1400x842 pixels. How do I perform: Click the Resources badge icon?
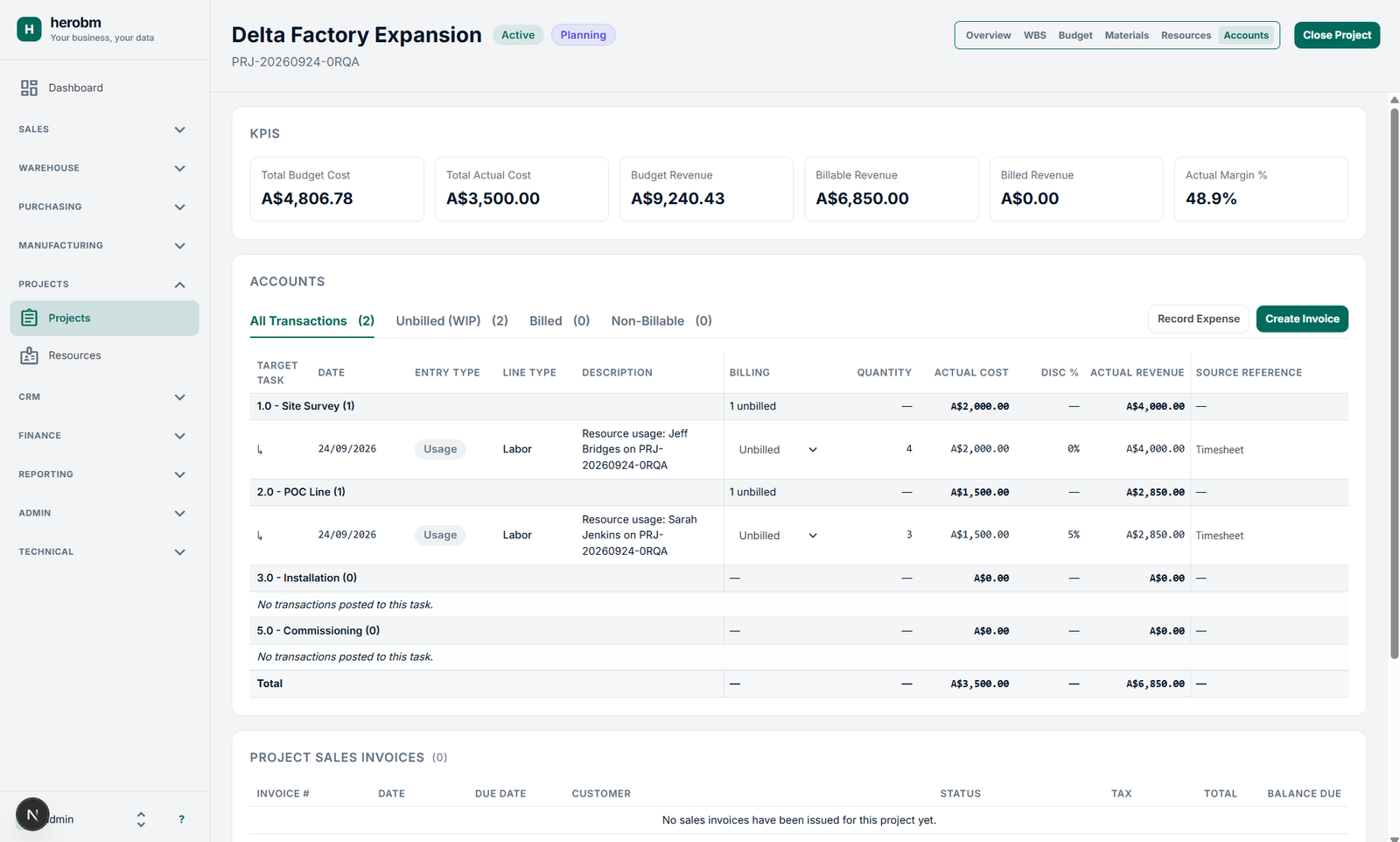pyautogui.click(x=29, y=355)
